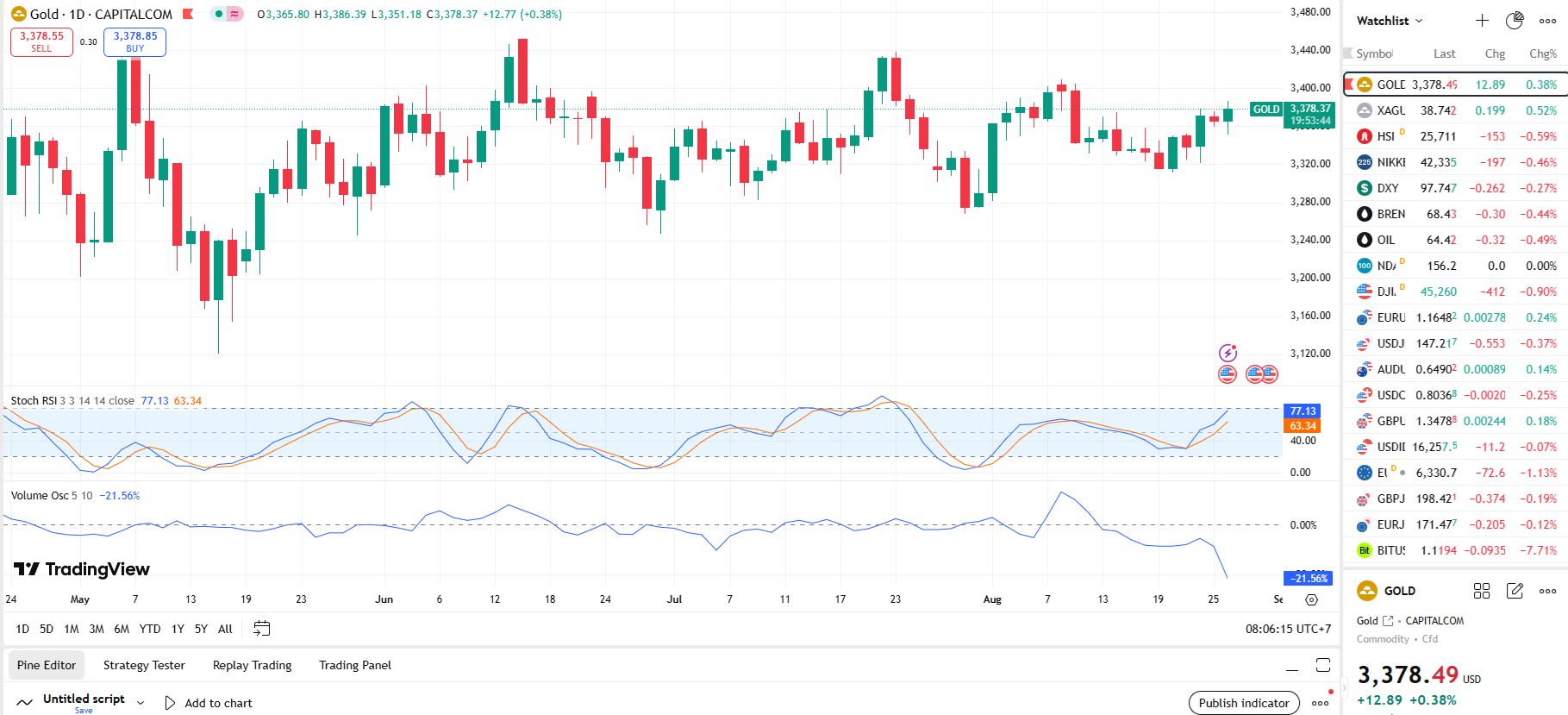Screen dimensions: 1568x715
Task: Open the GOLD details grid view icon
Action: coord(1482,591)
